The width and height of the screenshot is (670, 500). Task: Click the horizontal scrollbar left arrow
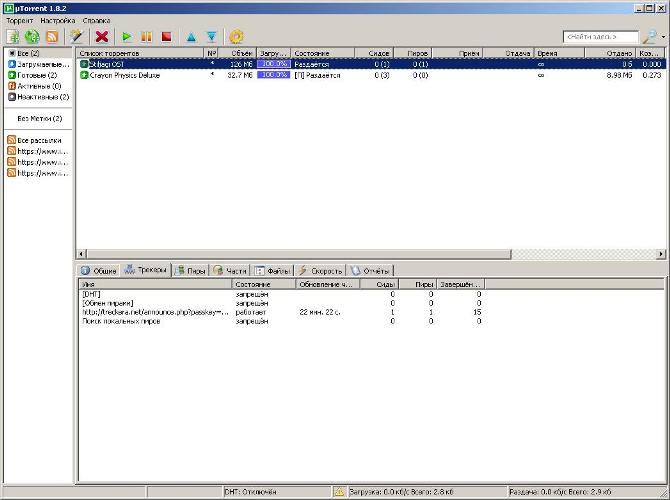[82, 254]
